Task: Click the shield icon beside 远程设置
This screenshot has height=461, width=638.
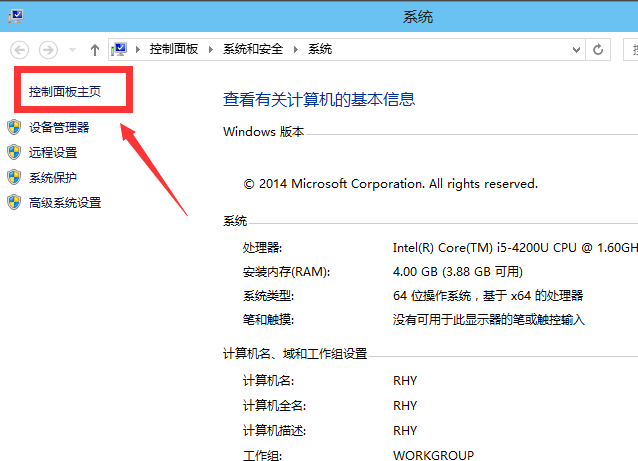Action: [x=14, y=152]
